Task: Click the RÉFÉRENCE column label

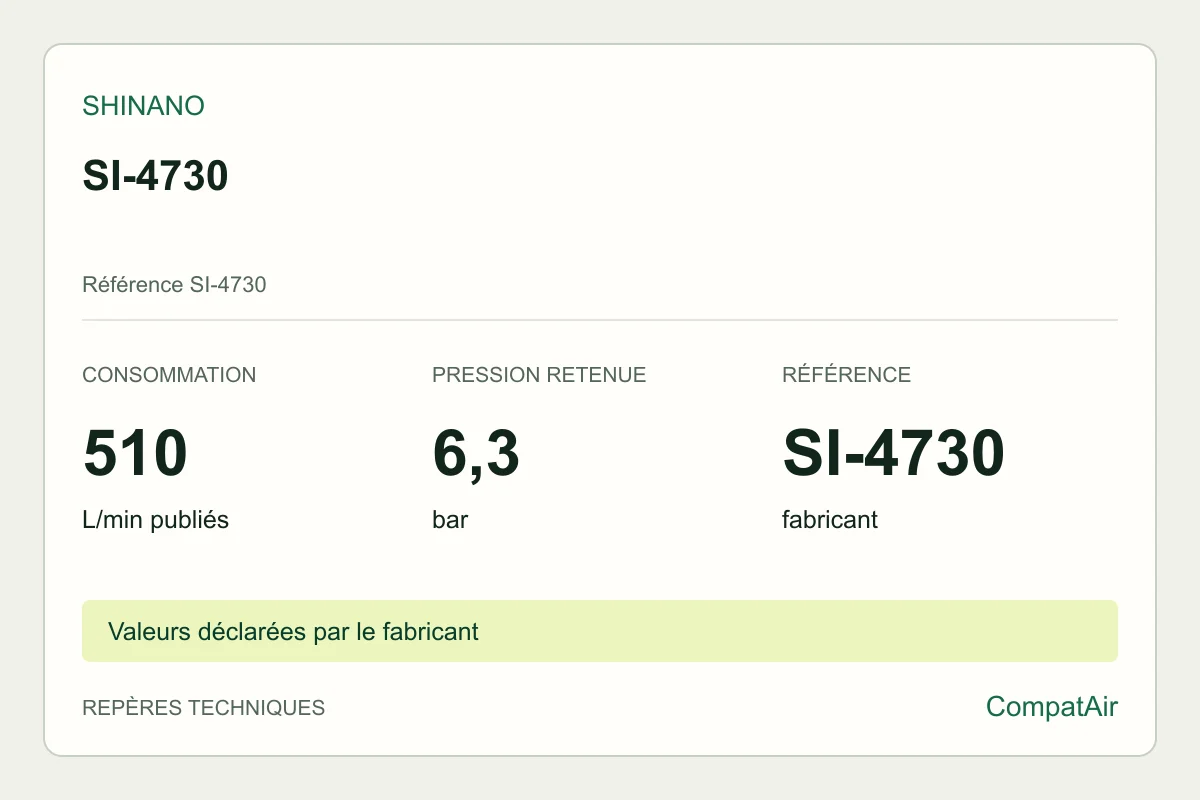Action: (846, 375)
